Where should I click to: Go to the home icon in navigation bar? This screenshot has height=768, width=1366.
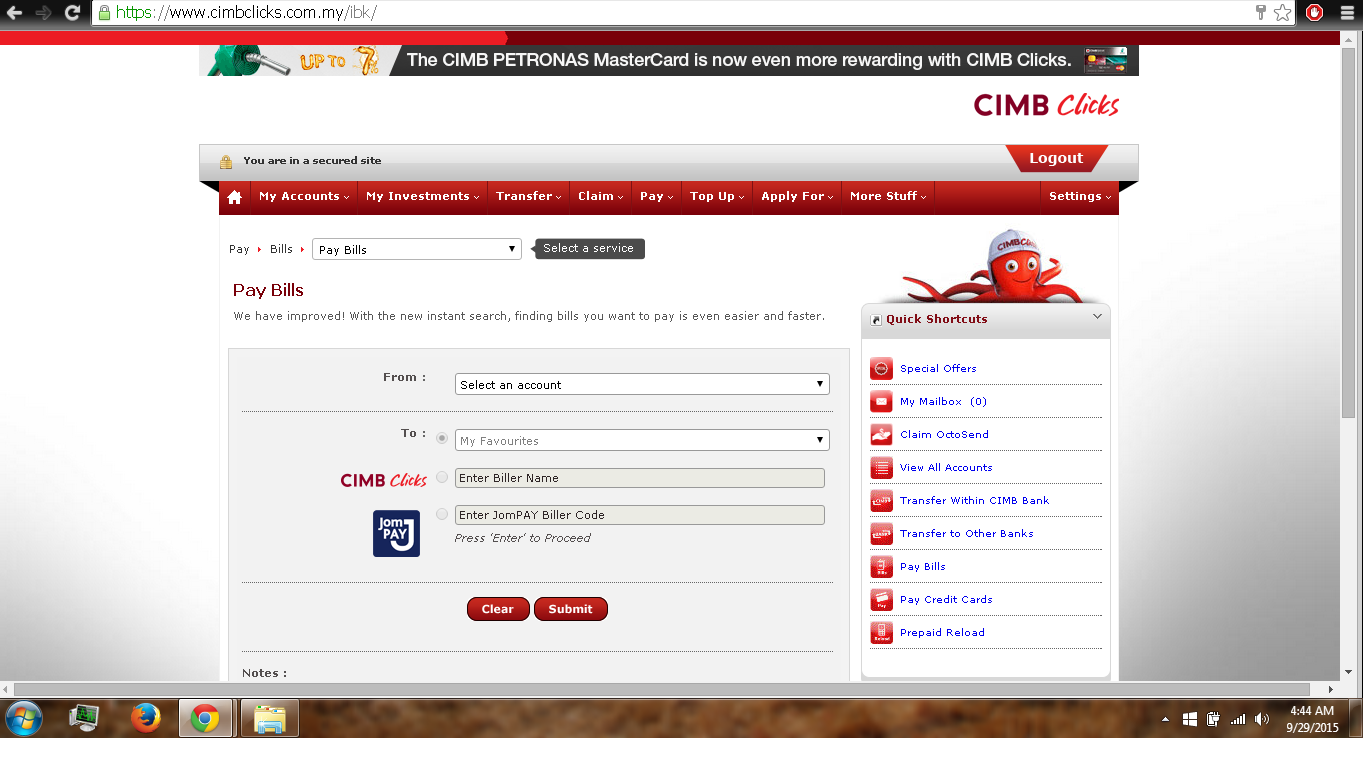point(235,197)
